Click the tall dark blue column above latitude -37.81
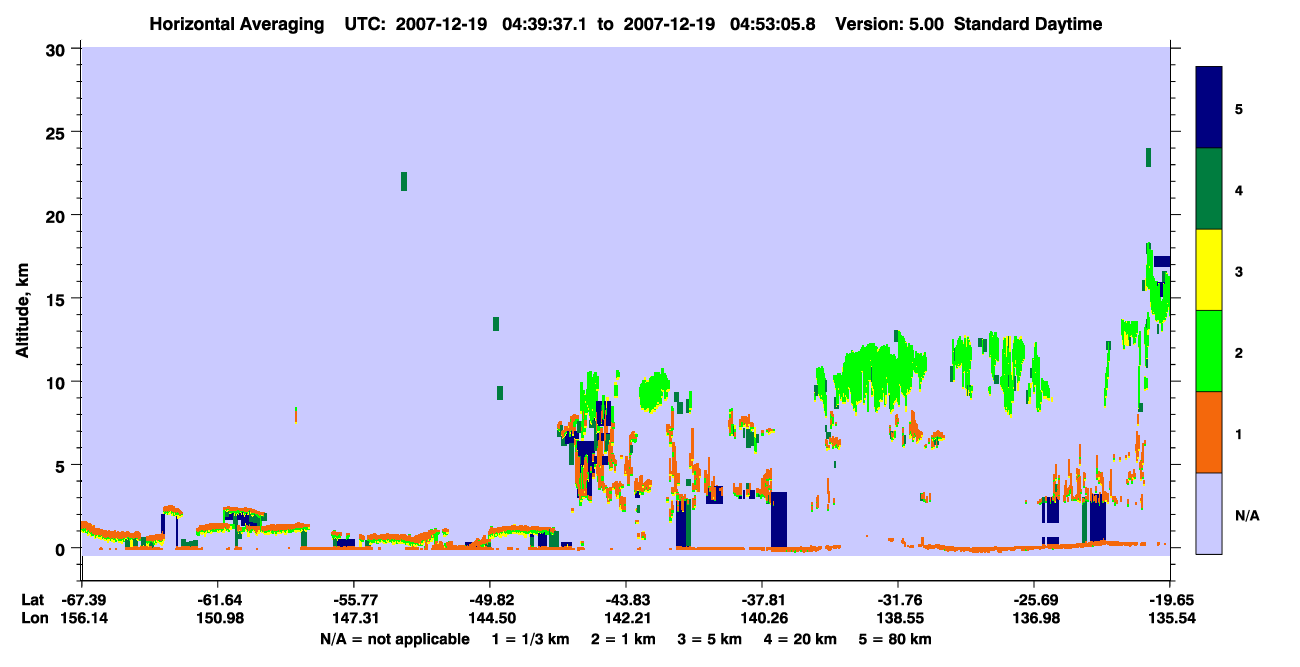 [779, 519]
